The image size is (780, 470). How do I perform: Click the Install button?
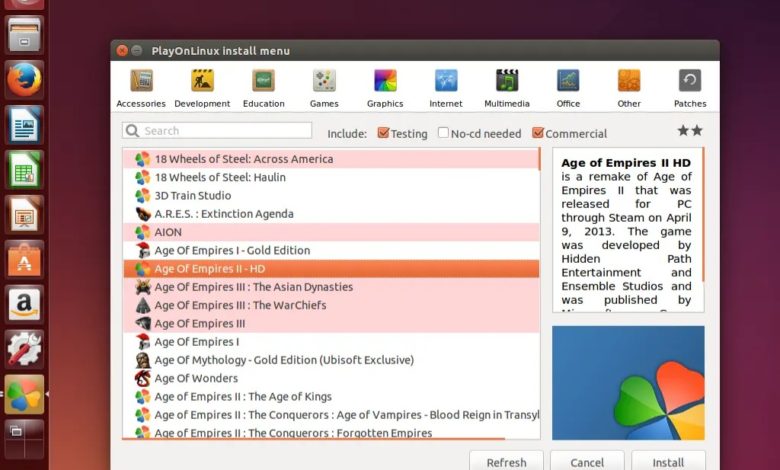pyautogui.click(x=668, y=462)
